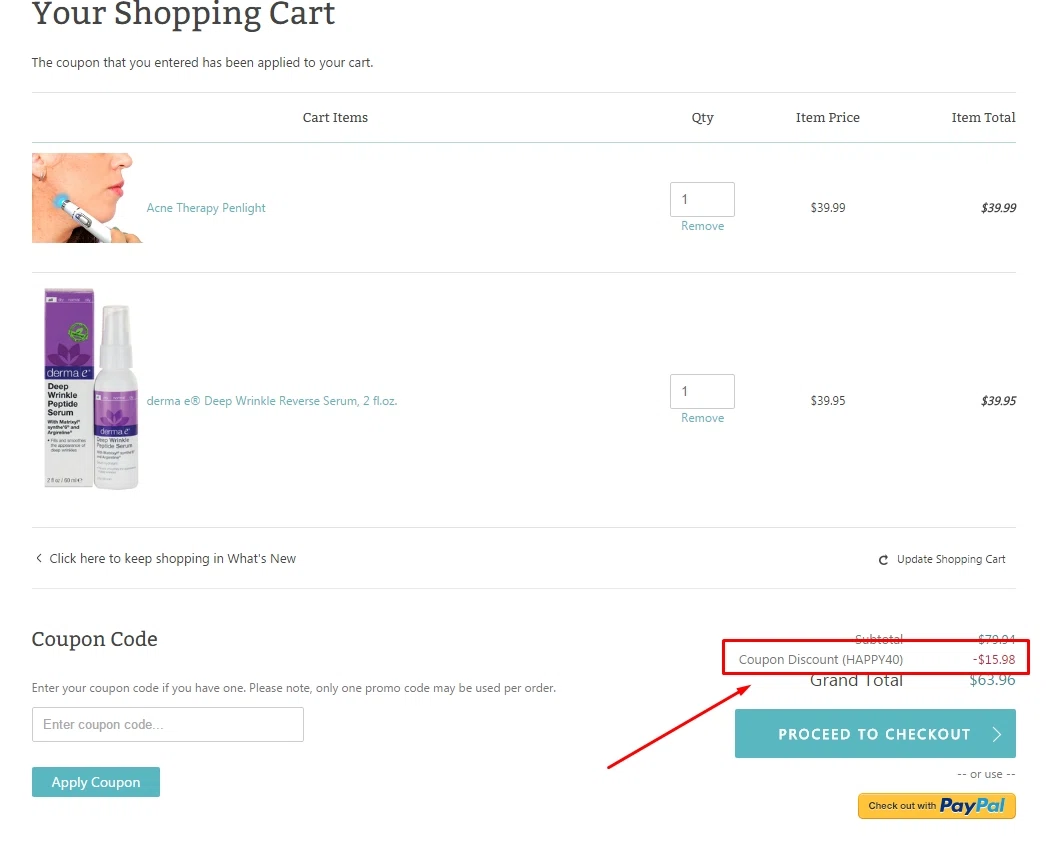The width and height of the screenshot is (1046, 853).
Task: Open the Acne Therapy Penlight product link
Action: 205,207
